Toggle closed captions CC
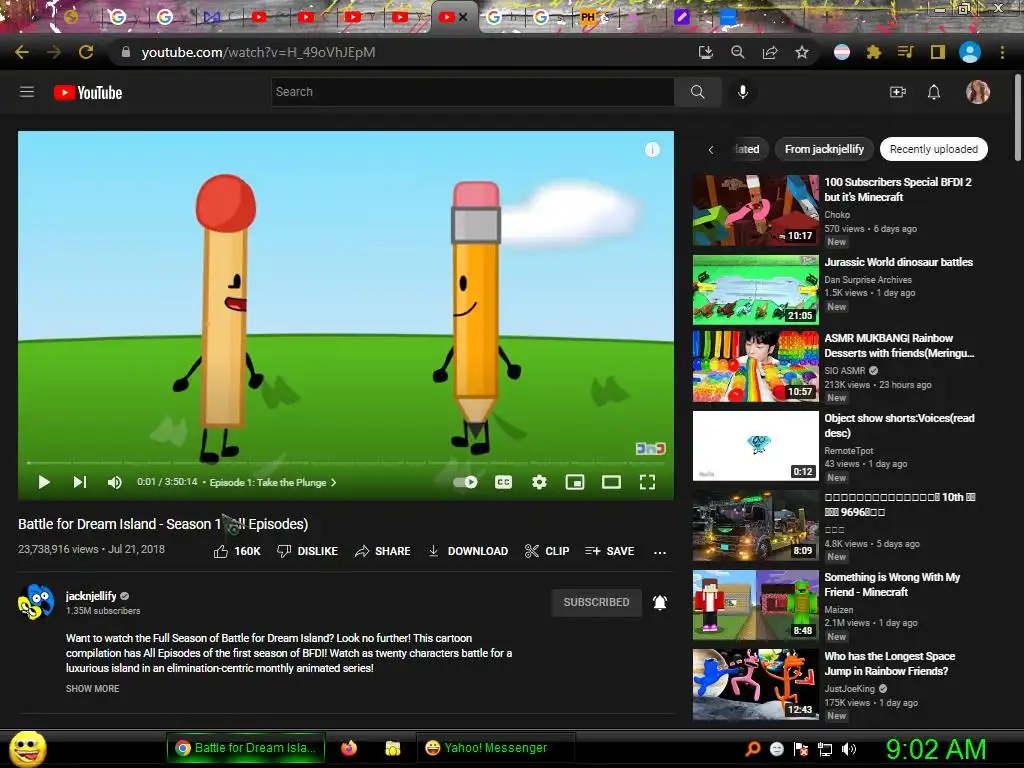This screenshot has height=768, width=1024. coord(503,482)
